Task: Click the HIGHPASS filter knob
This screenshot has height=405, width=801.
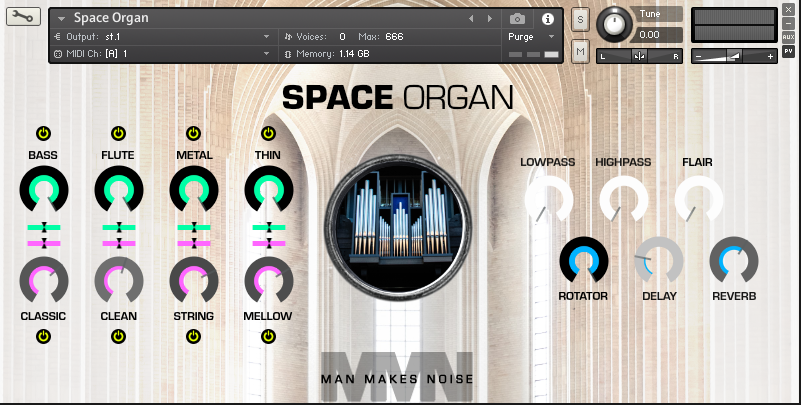Action: (624, 199)
